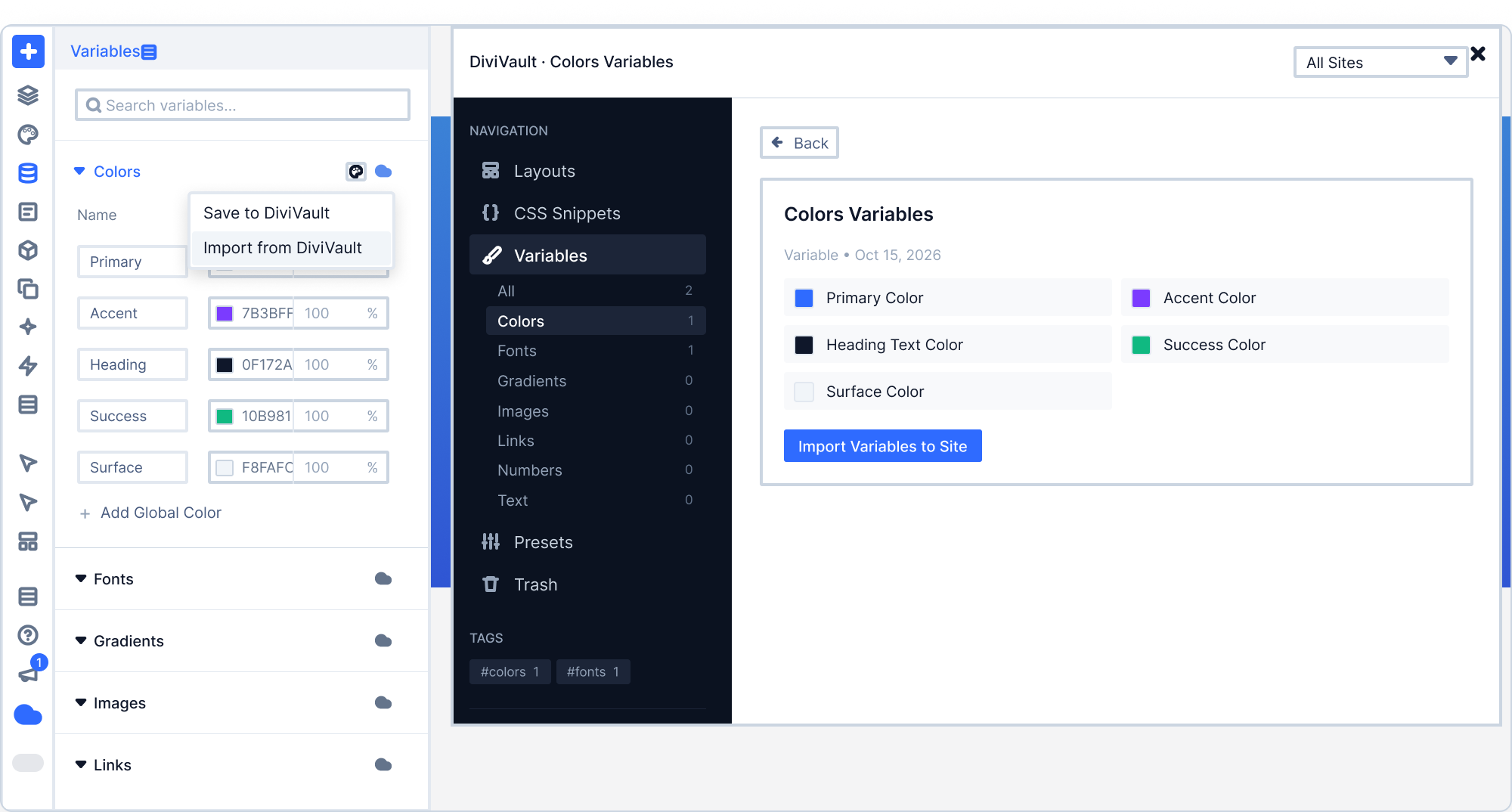
Task: Click the lightning bolt icon in sidebar
Action: pos(28,366)
